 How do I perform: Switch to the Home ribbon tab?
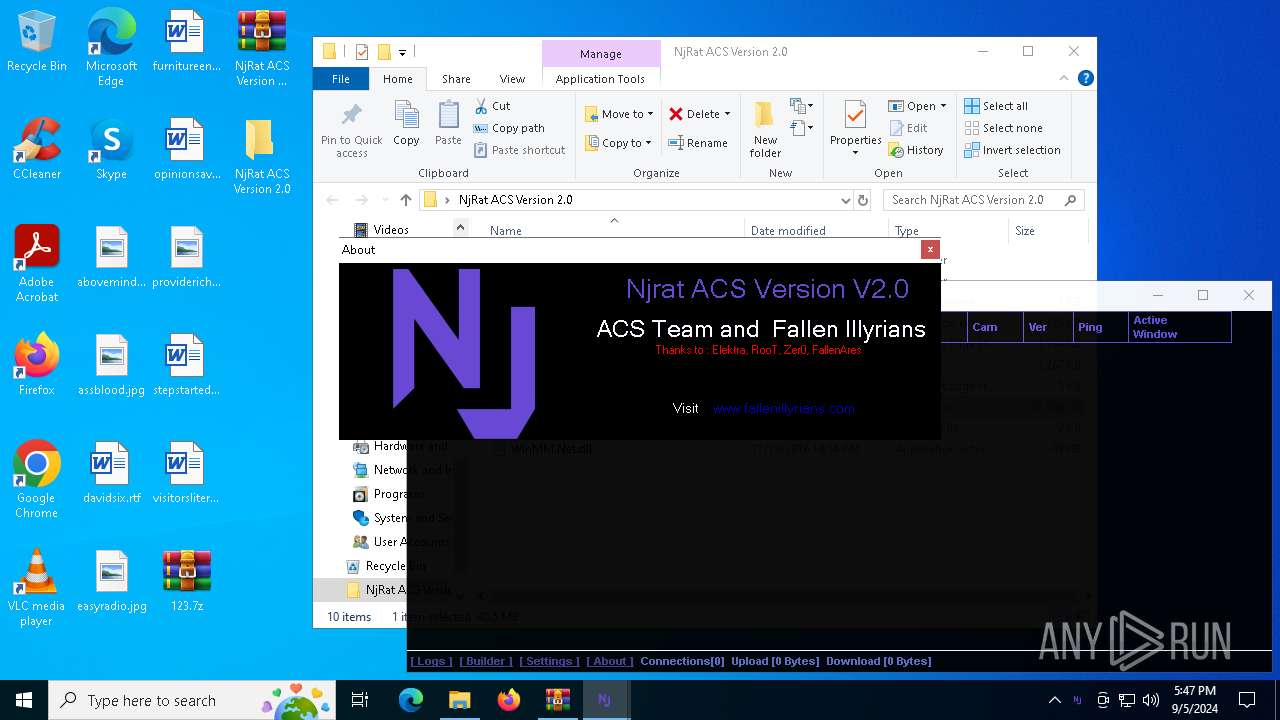(397, 79)
